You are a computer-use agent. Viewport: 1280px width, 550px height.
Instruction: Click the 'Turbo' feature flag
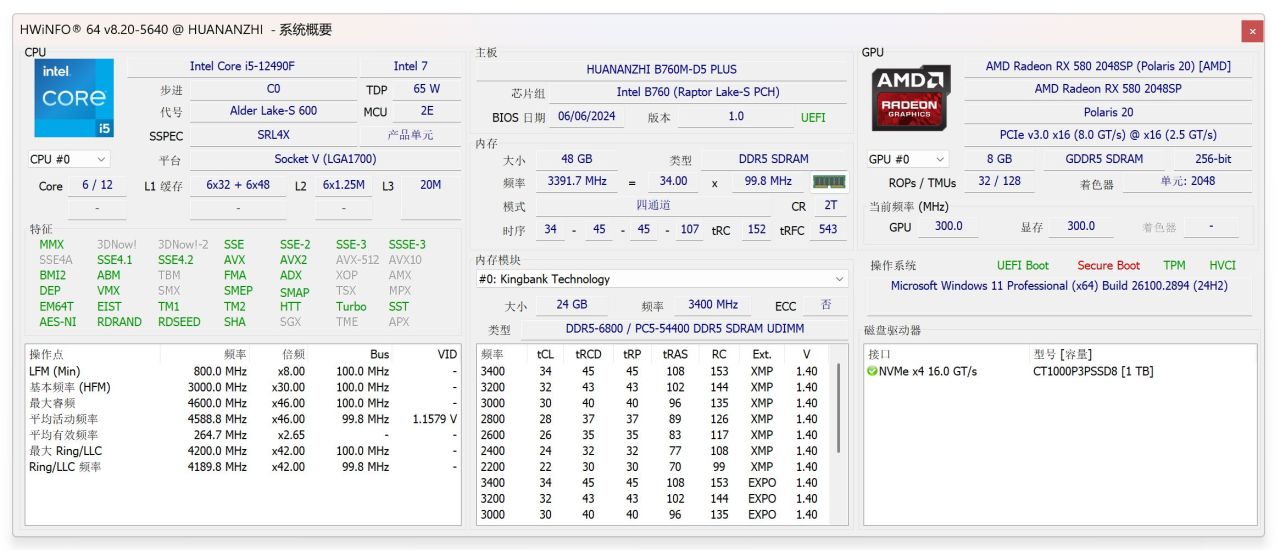click(351, 307)
